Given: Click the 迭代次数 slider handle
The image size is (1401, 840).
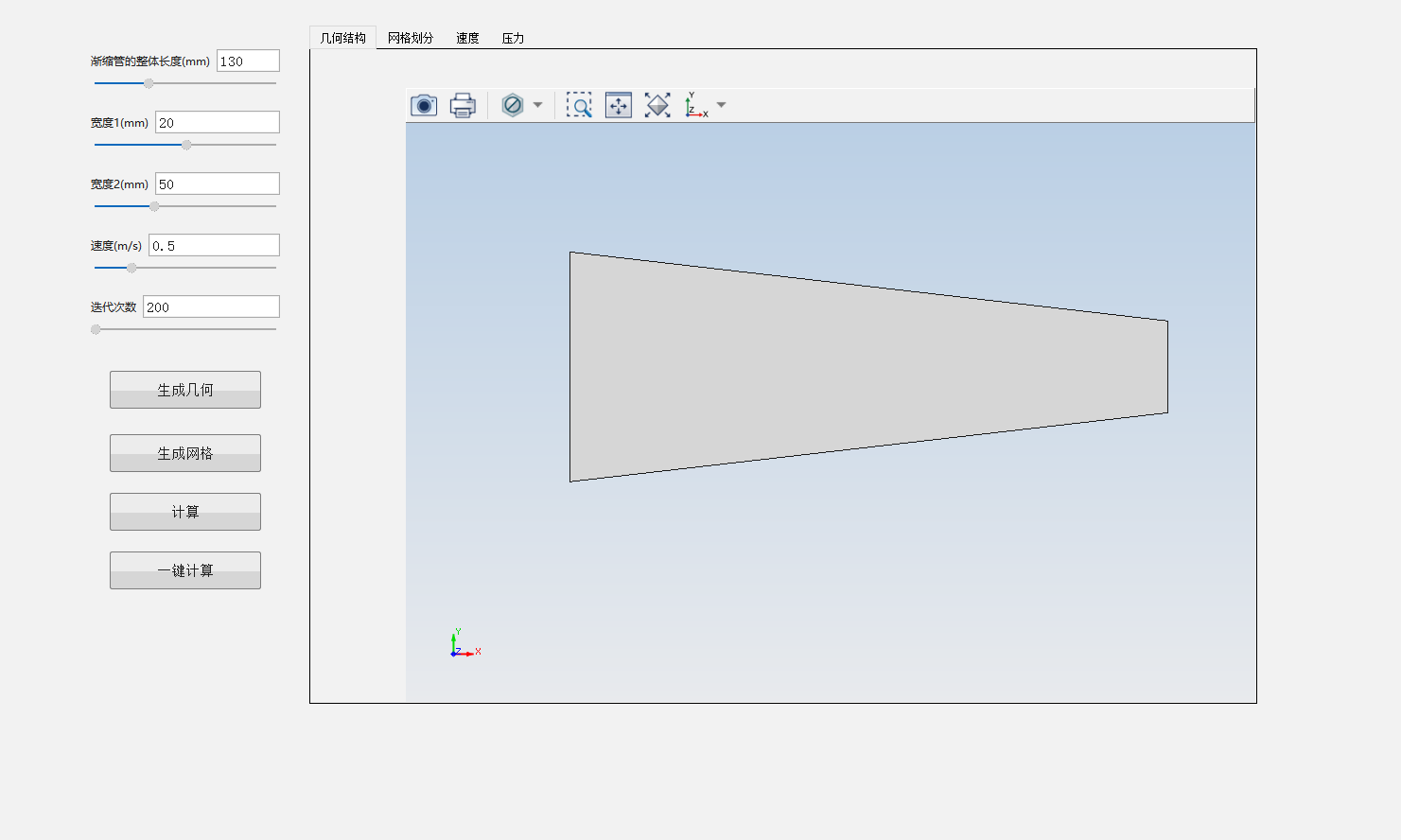Looking at the screenshot, I should click(96, 329).
